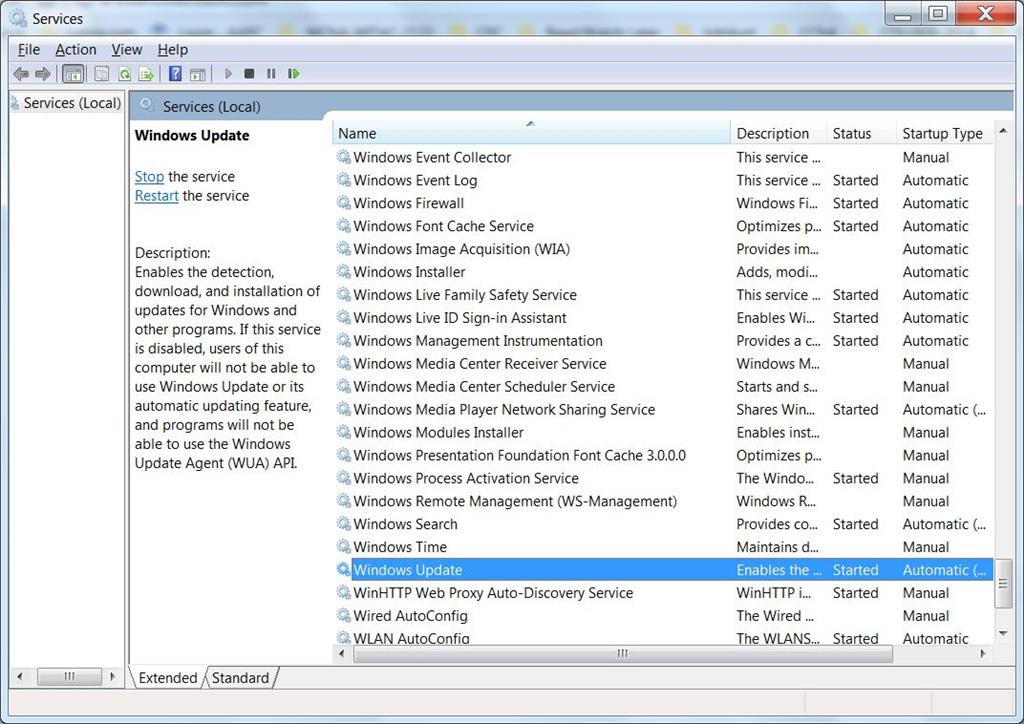The image size is (1024, 724).
Task: Select Windows Management Instrumentation service
Action: (x=663, y=340)
